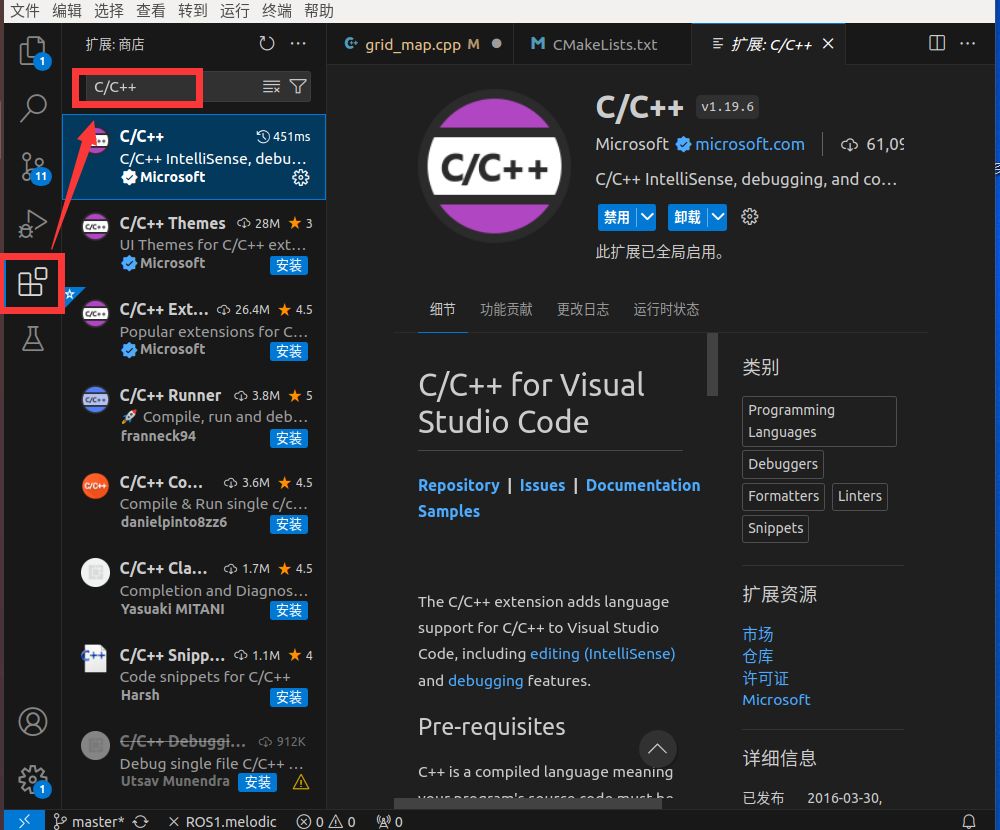
Task: Split the editor to the right
Action: [x=937, y=43]
